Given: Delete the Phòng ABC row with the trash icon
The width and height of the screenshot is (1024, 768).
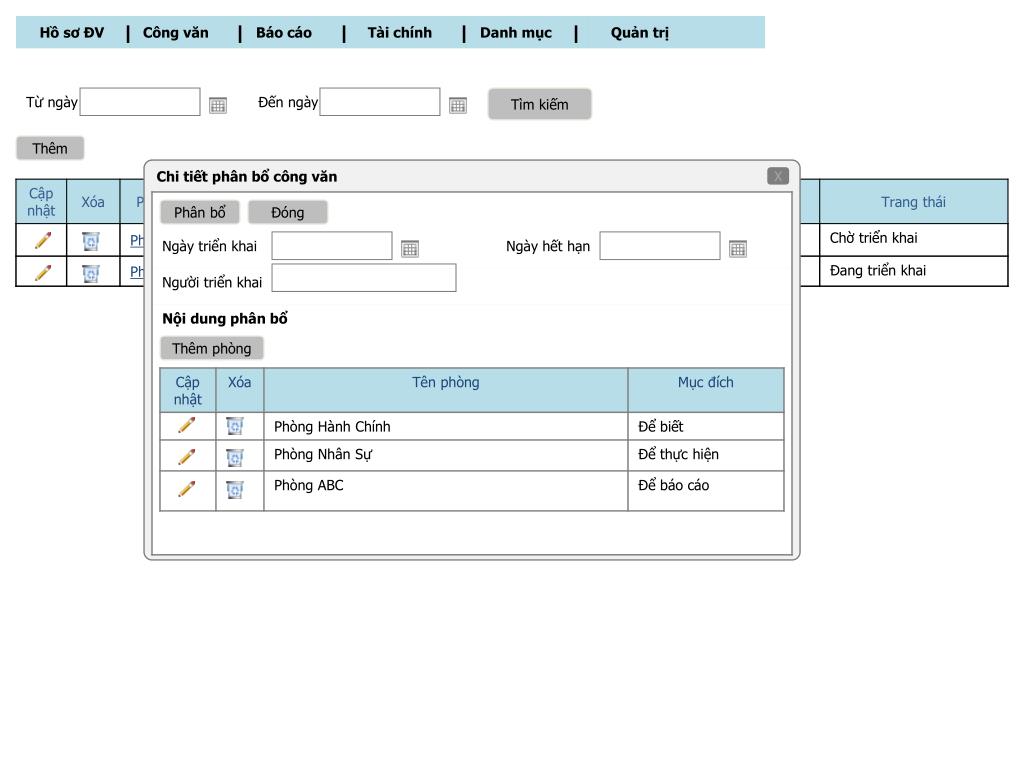Looking at the screenshot, I should pyautogui.click(x=234, y=489).
